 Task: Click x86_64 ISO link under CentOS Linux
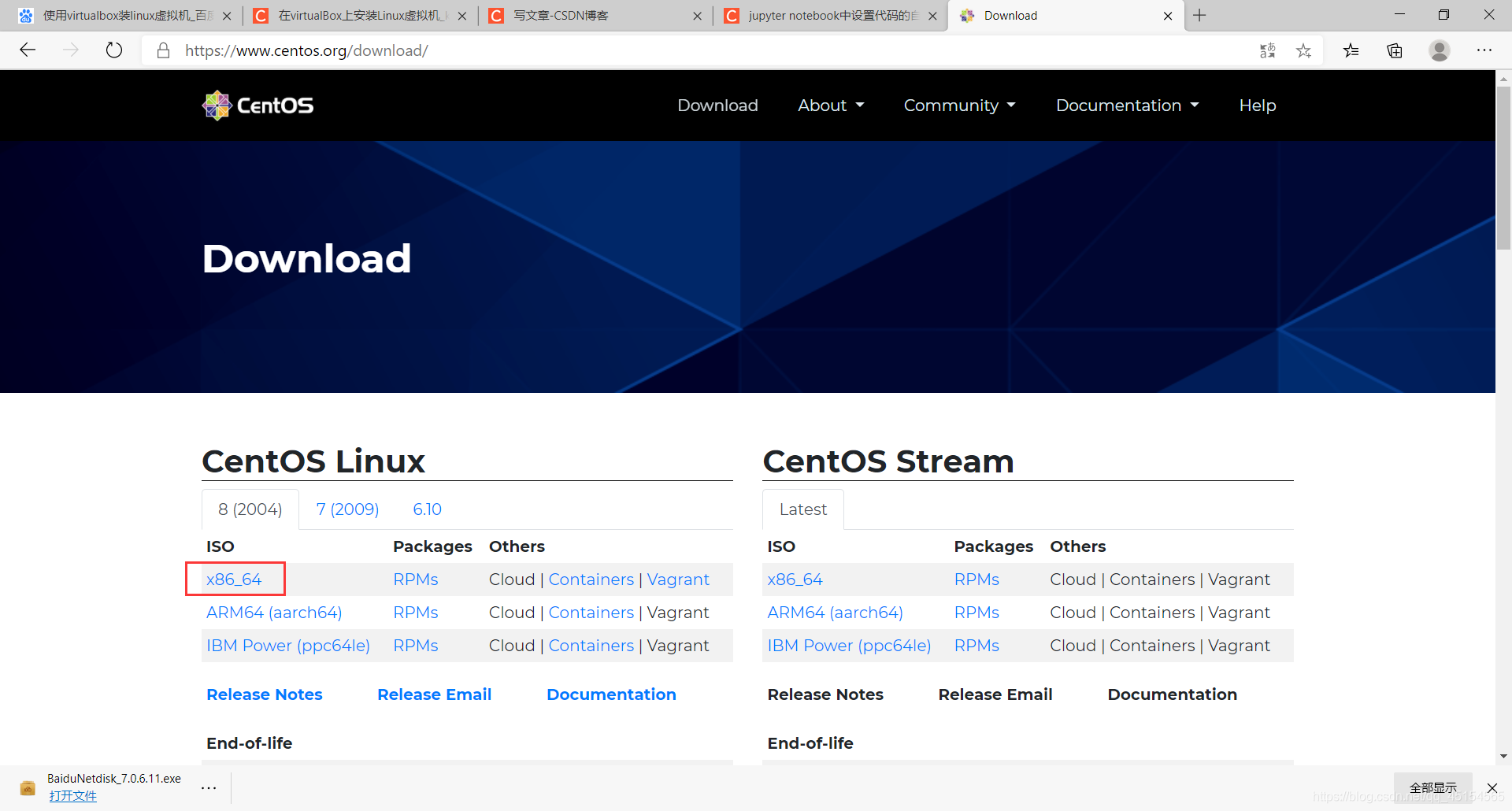[234, 580]
